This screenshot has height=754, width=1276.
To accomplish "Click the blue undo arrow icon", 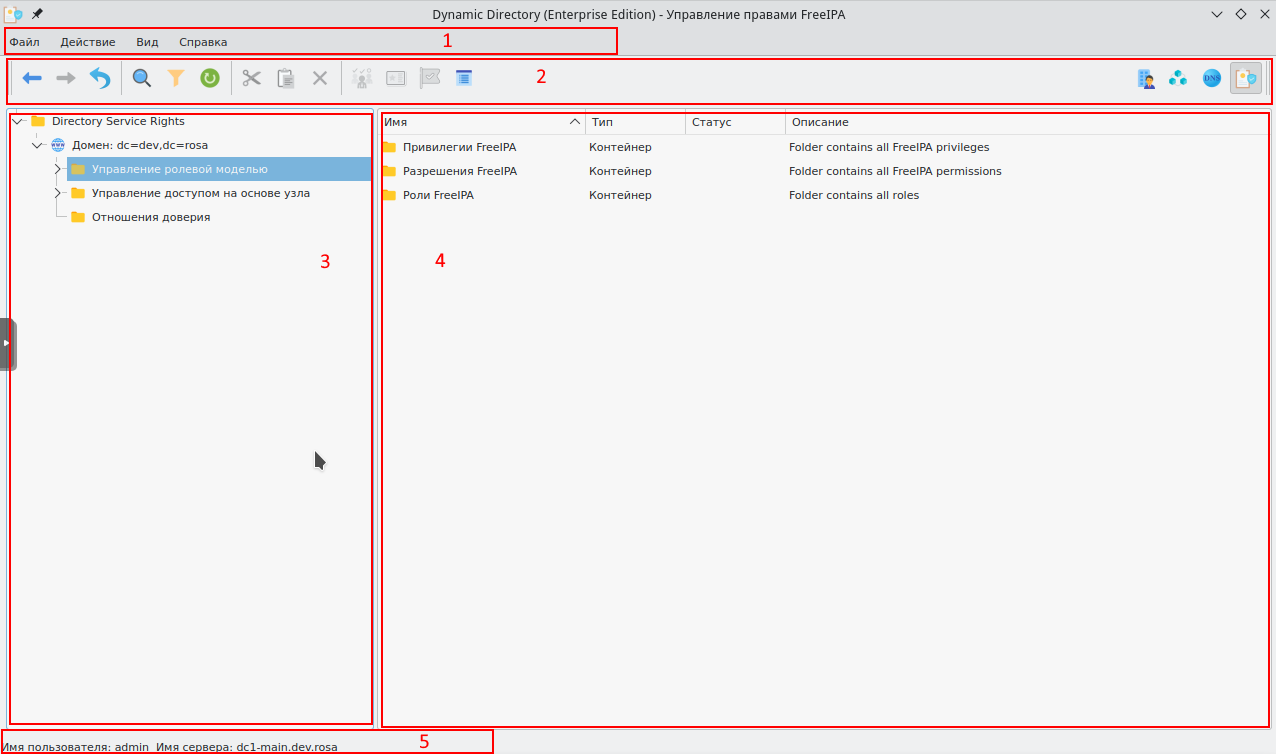I will pos(100,78).
